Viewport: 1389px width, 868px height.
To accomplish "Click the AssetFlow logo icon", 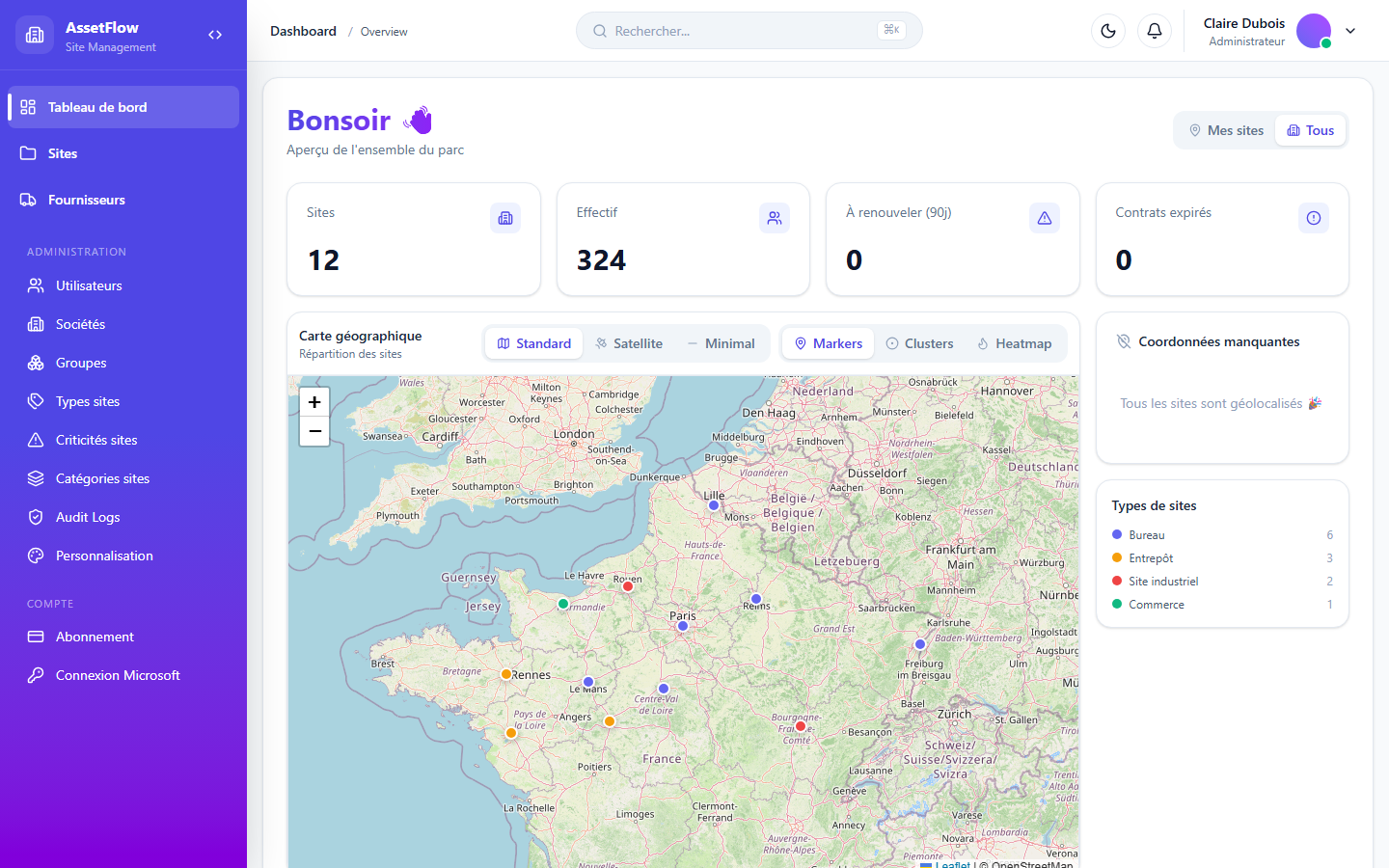I will tap(35, 35).
